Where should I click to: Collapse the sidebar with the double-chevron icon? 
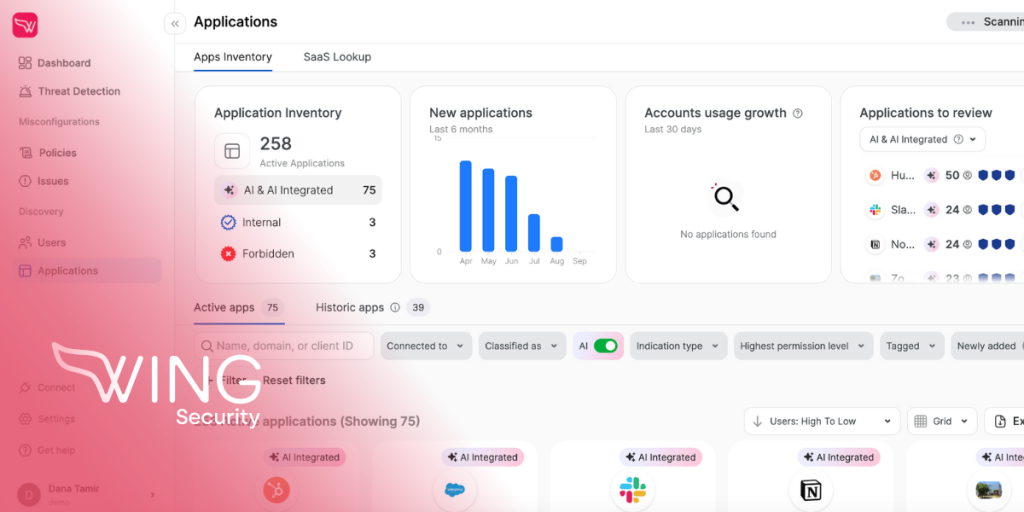click(x=175, y=24)
